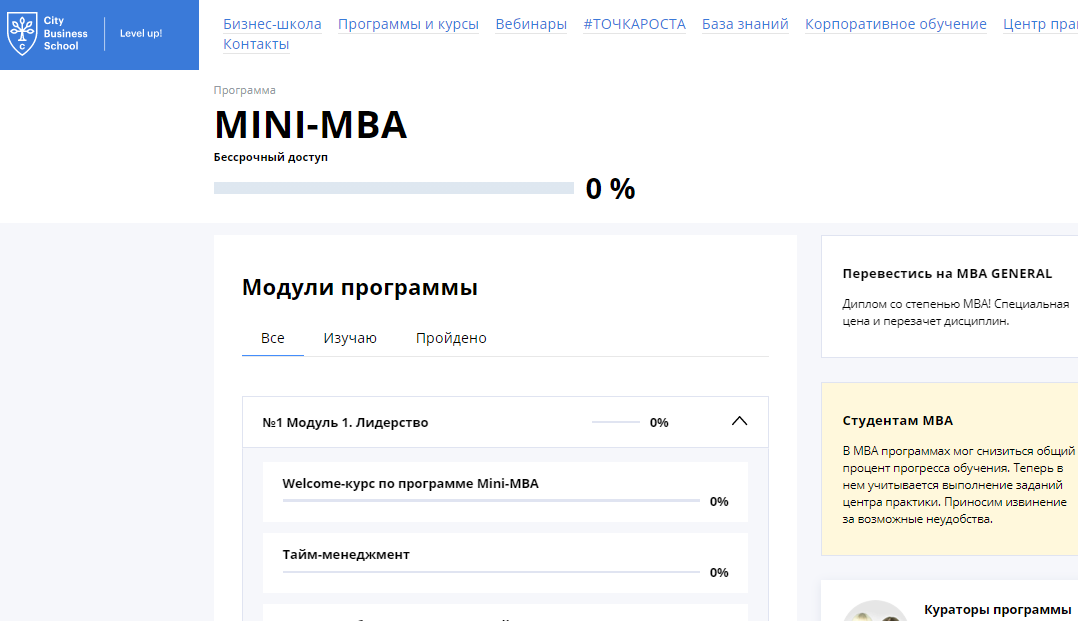The width and height of the screenshot is (1078, 621).
Task: Collapse the Модуль 1. Лидерство chevron
Action: pos(739,421)
